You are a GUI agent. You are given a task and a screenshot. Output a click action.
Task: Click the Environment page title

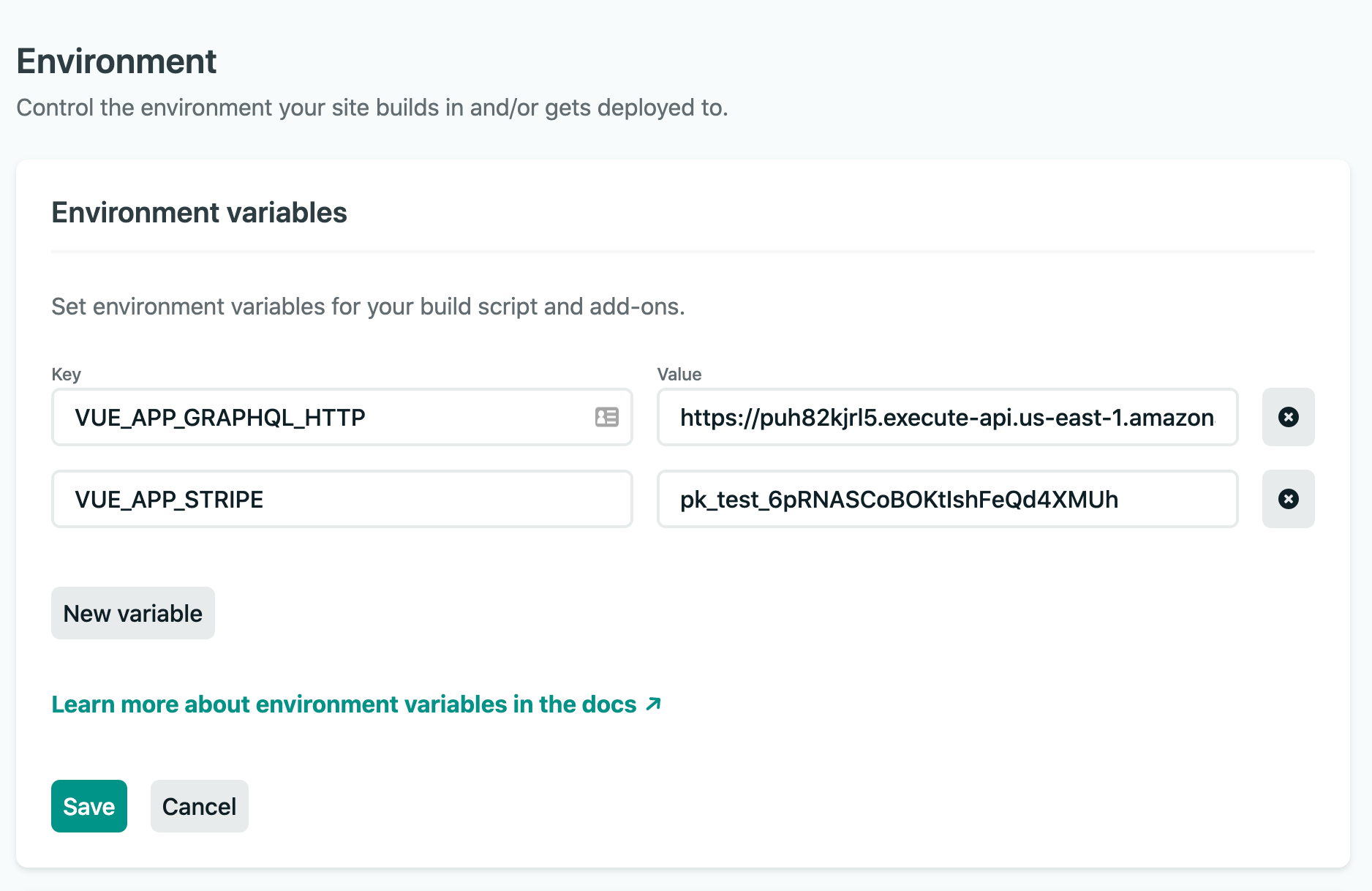(116, 61)
